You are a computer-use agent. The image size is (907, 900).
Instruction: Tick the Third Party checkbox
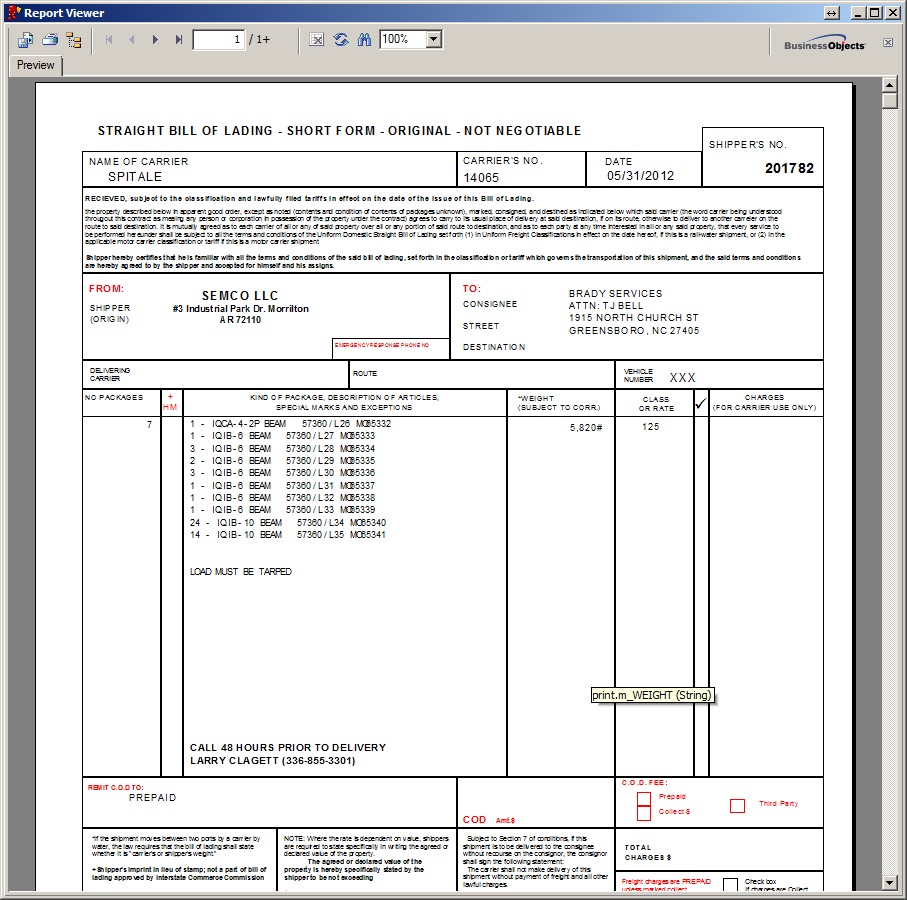pos(737,805)
